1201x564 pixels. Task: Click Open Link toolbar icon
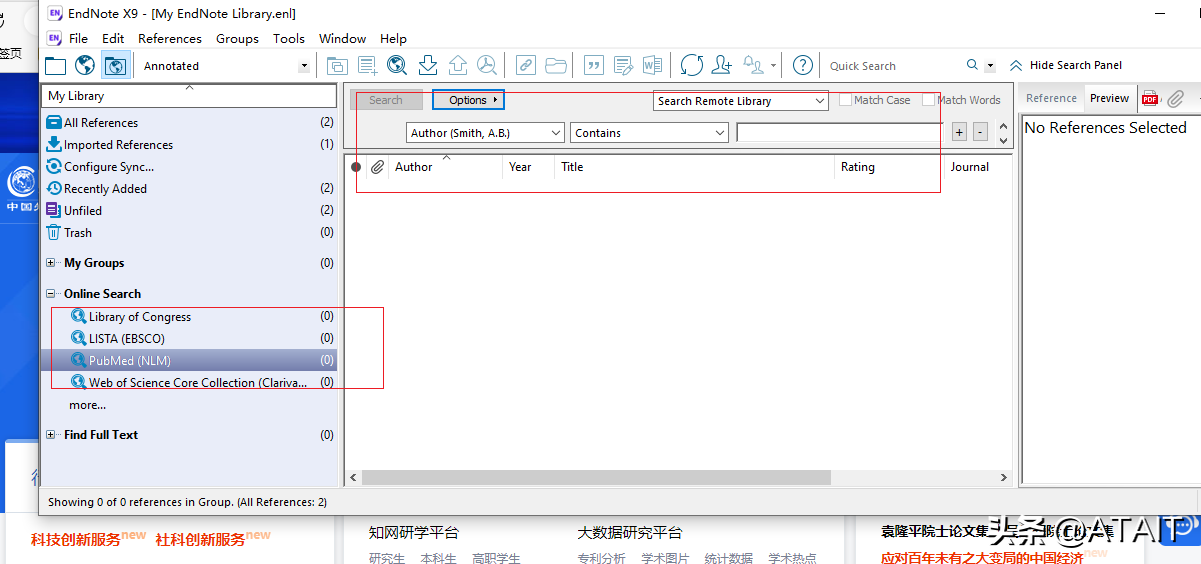pos(525,66)
